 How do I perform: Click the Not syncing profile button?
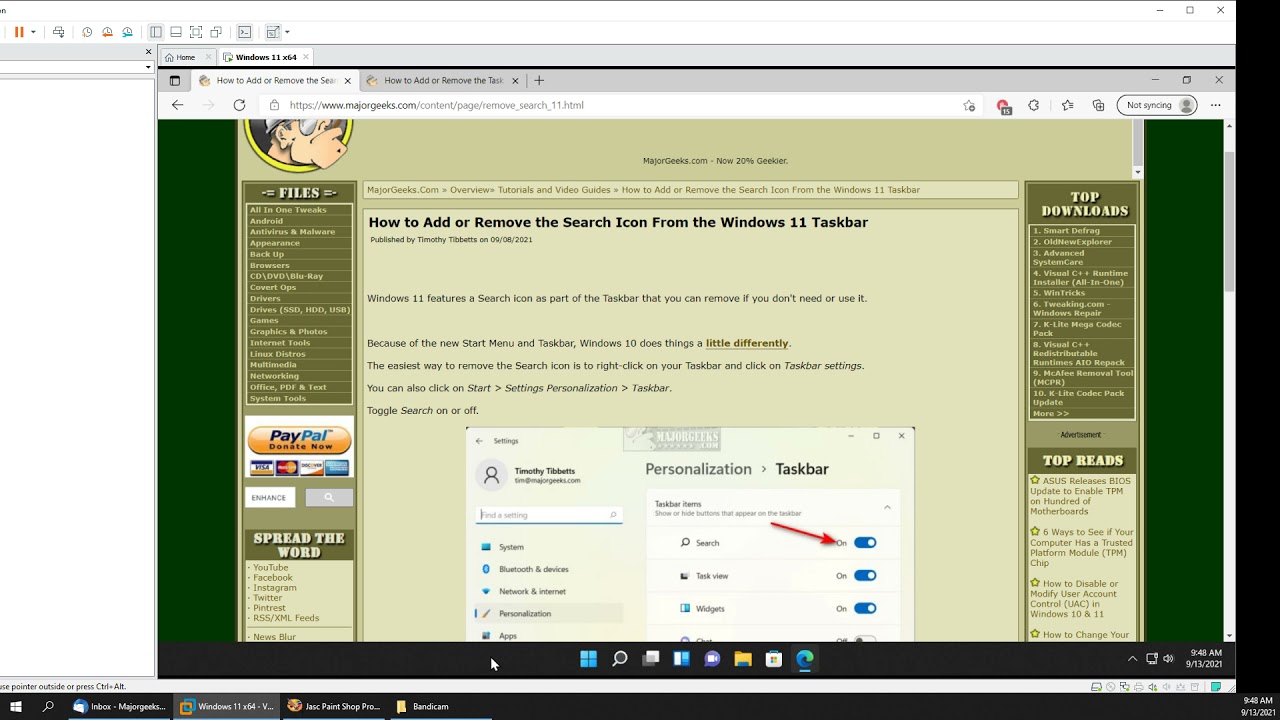[1157, 105]
